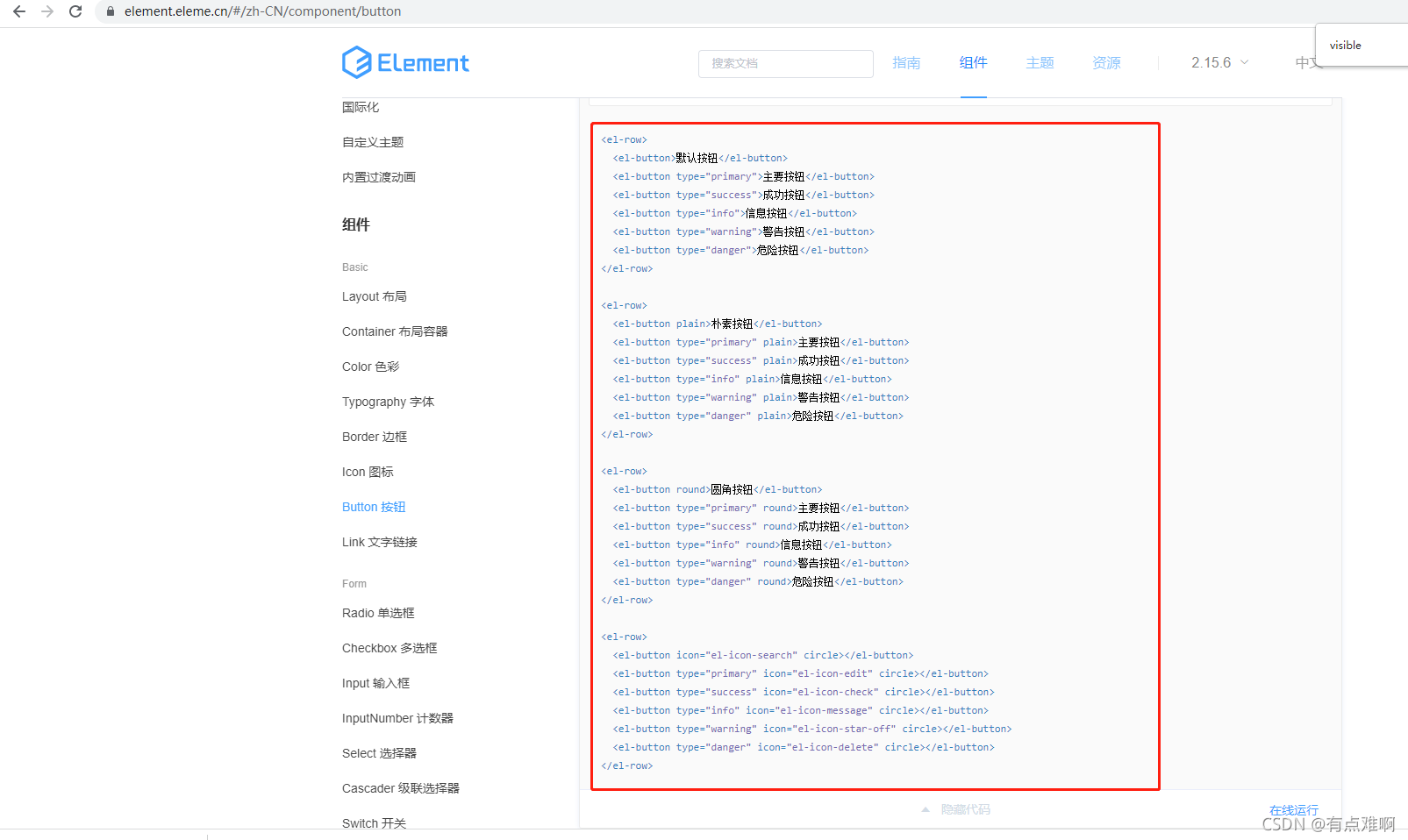Open Checkbox 多选框 in sidebar
This screenshot has height=840, width=1408.
(390, 648)
